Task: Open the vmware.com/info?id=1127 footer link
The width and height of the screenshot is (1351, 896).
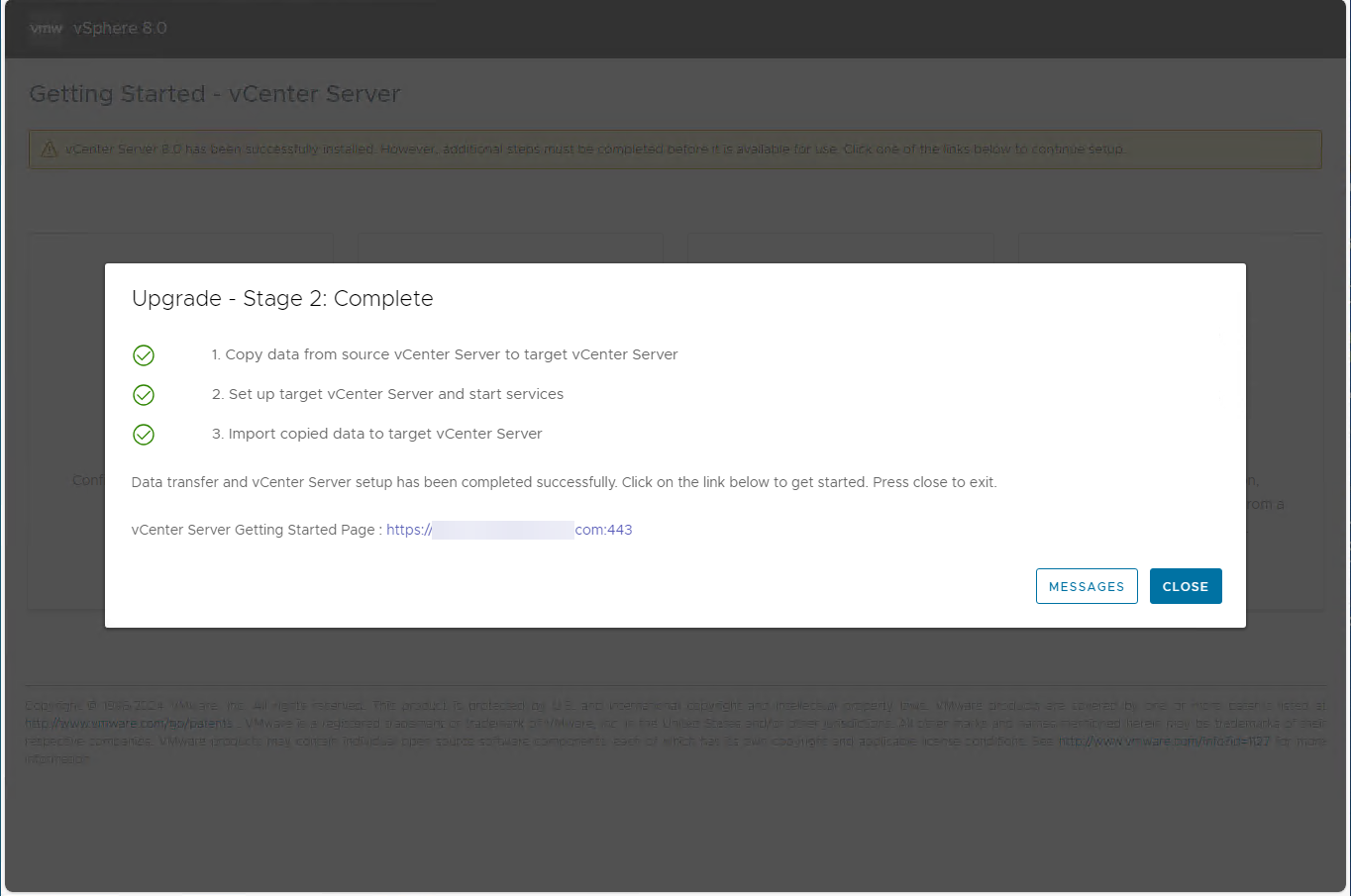Action: click(x=1164, y=742)
